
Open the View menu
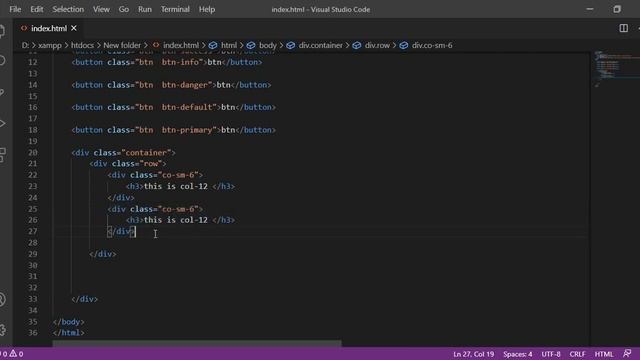[x=101, y=9]
